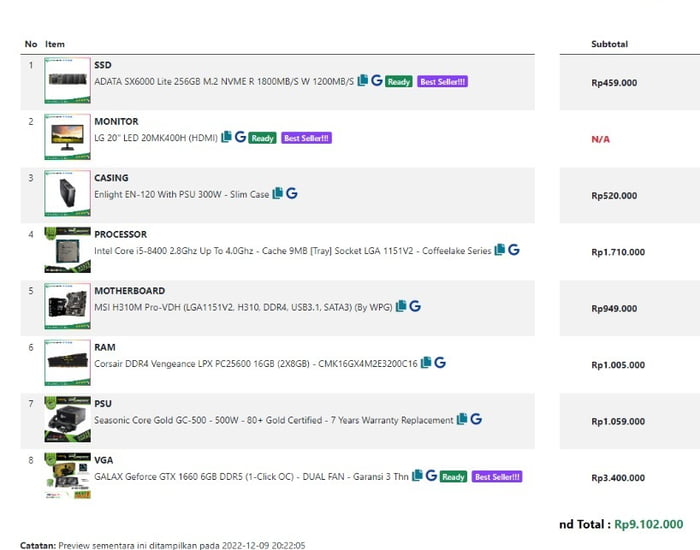Click Corsair DDR4 Vengeance LPX text

pos(255,364)
